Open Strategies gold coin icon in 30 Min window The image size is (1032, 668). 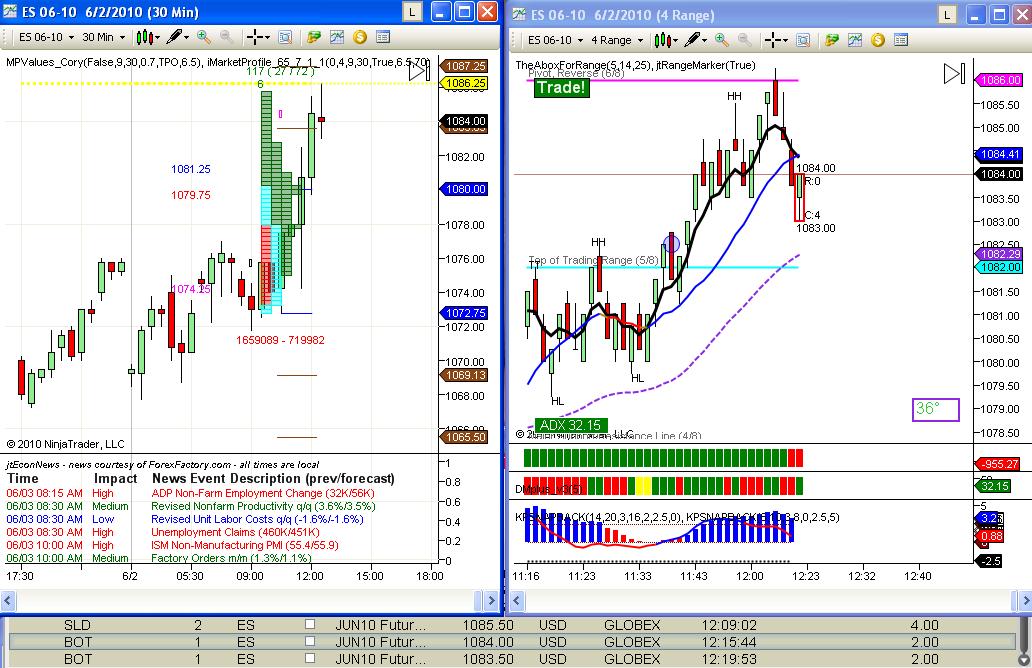coord(359,38)
